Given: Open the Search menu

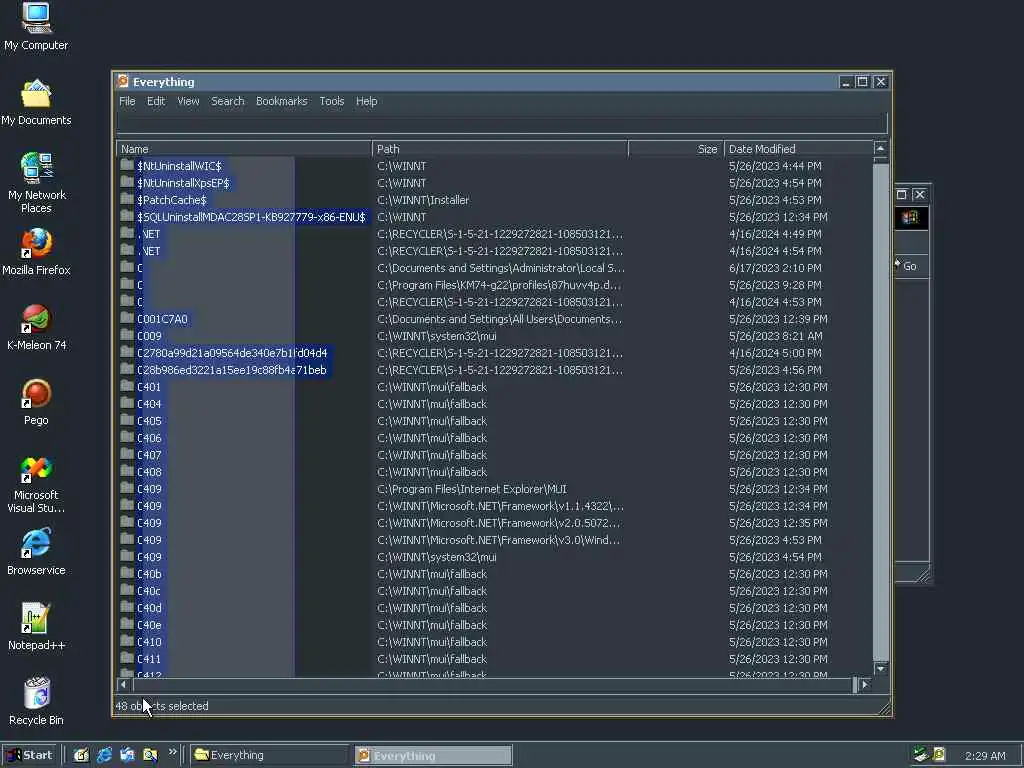Looking at the screenshot, I should (227, 101).
